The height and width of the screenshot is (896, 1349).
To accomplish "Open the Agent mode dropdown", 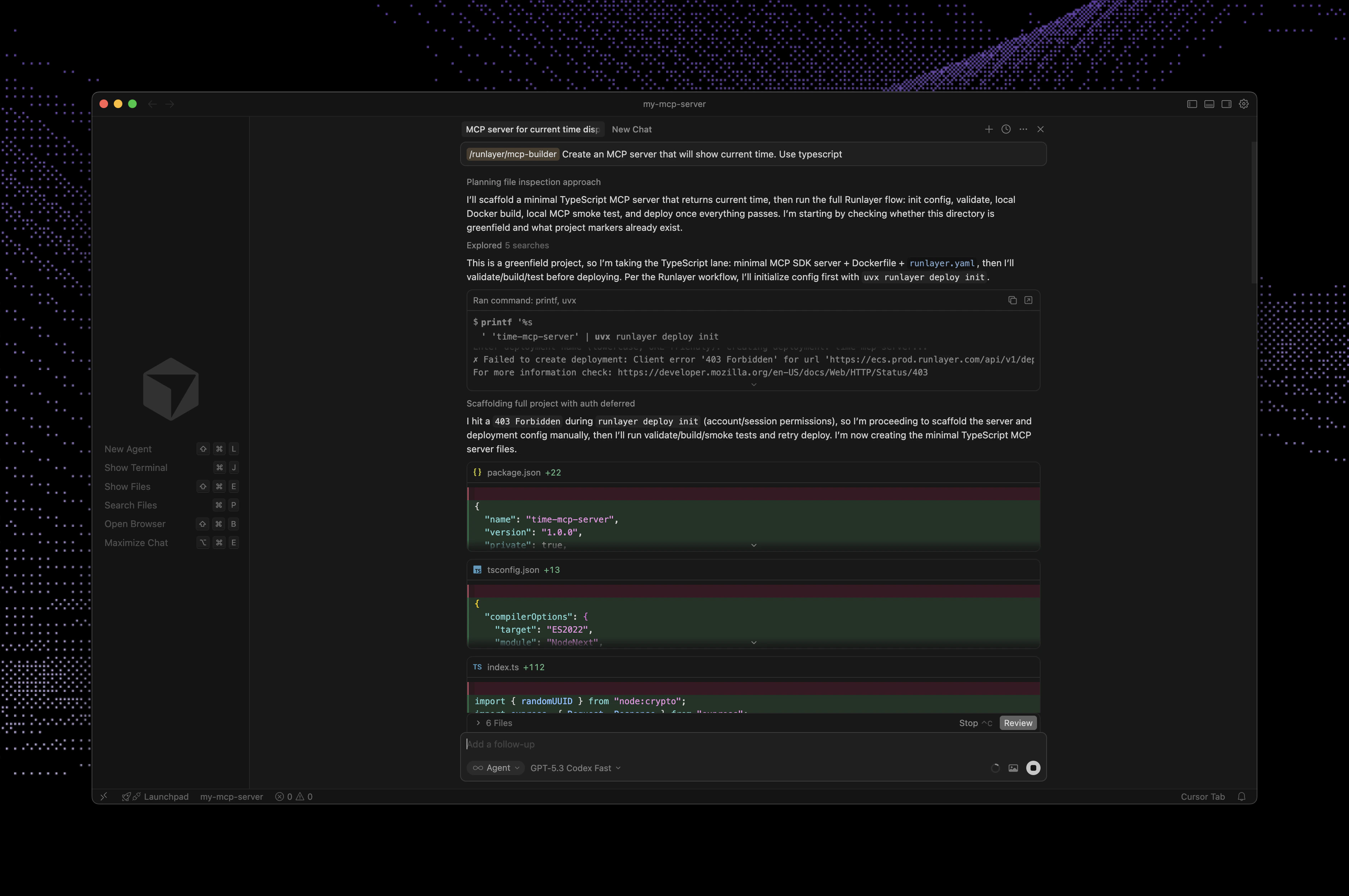I will coord(495,768).
